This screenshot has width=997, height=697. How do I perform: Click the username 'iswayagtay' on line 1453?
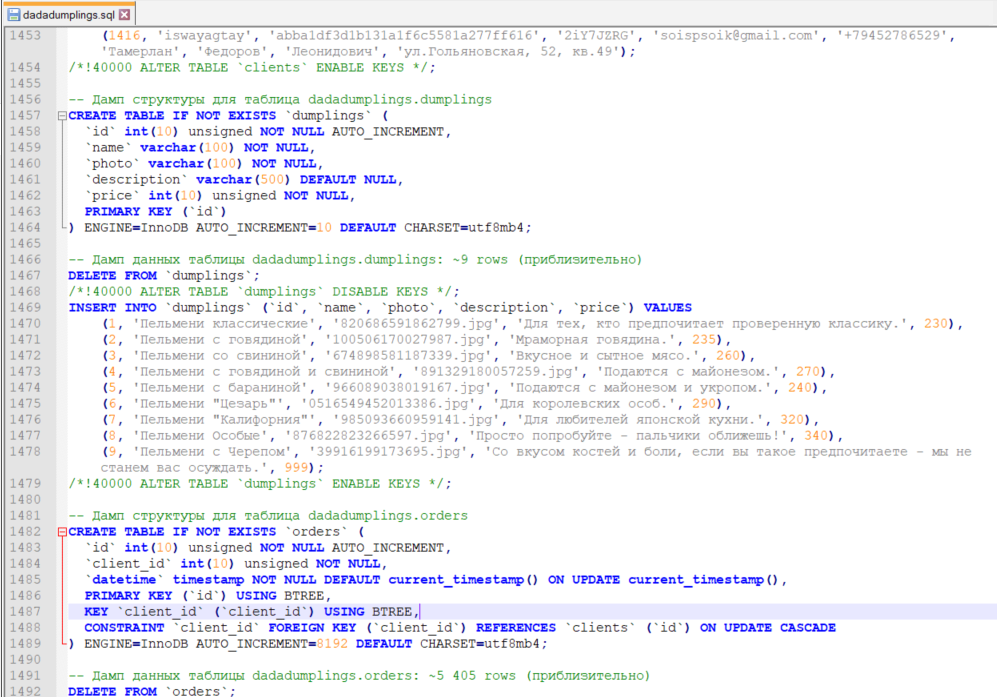click(205, 36)
